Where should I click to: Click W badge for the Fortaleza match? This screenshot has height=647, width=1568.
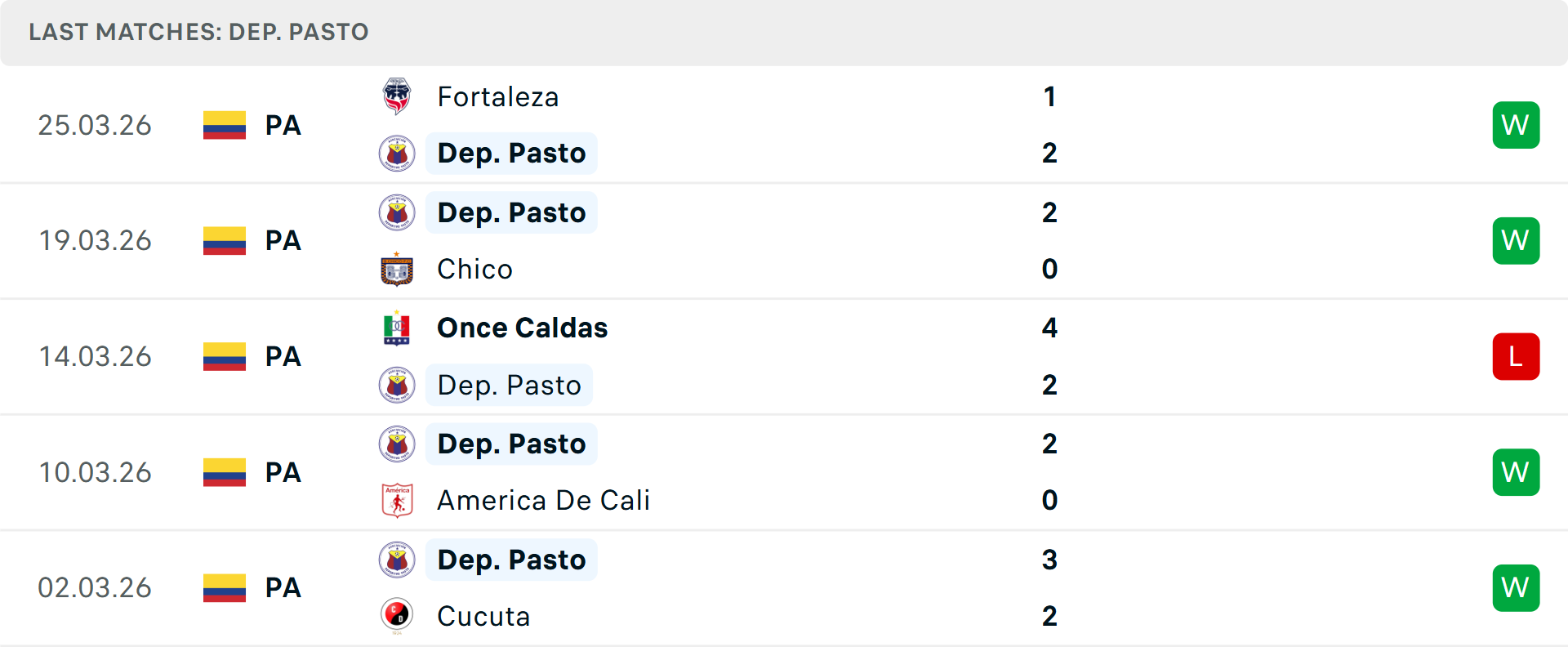pyautogui.click(x=1516, y=125)
